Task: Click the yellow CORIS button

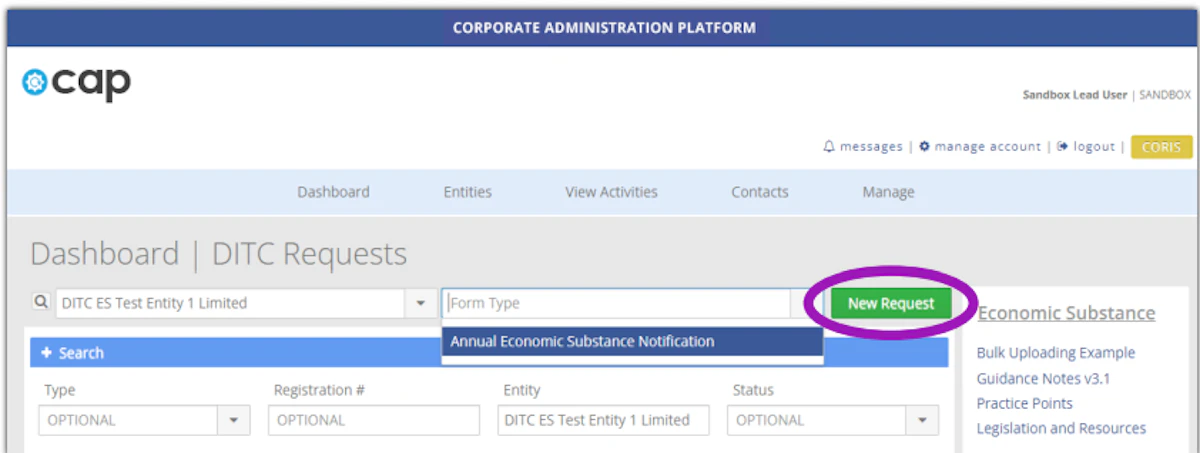Action: [1161, 147]
